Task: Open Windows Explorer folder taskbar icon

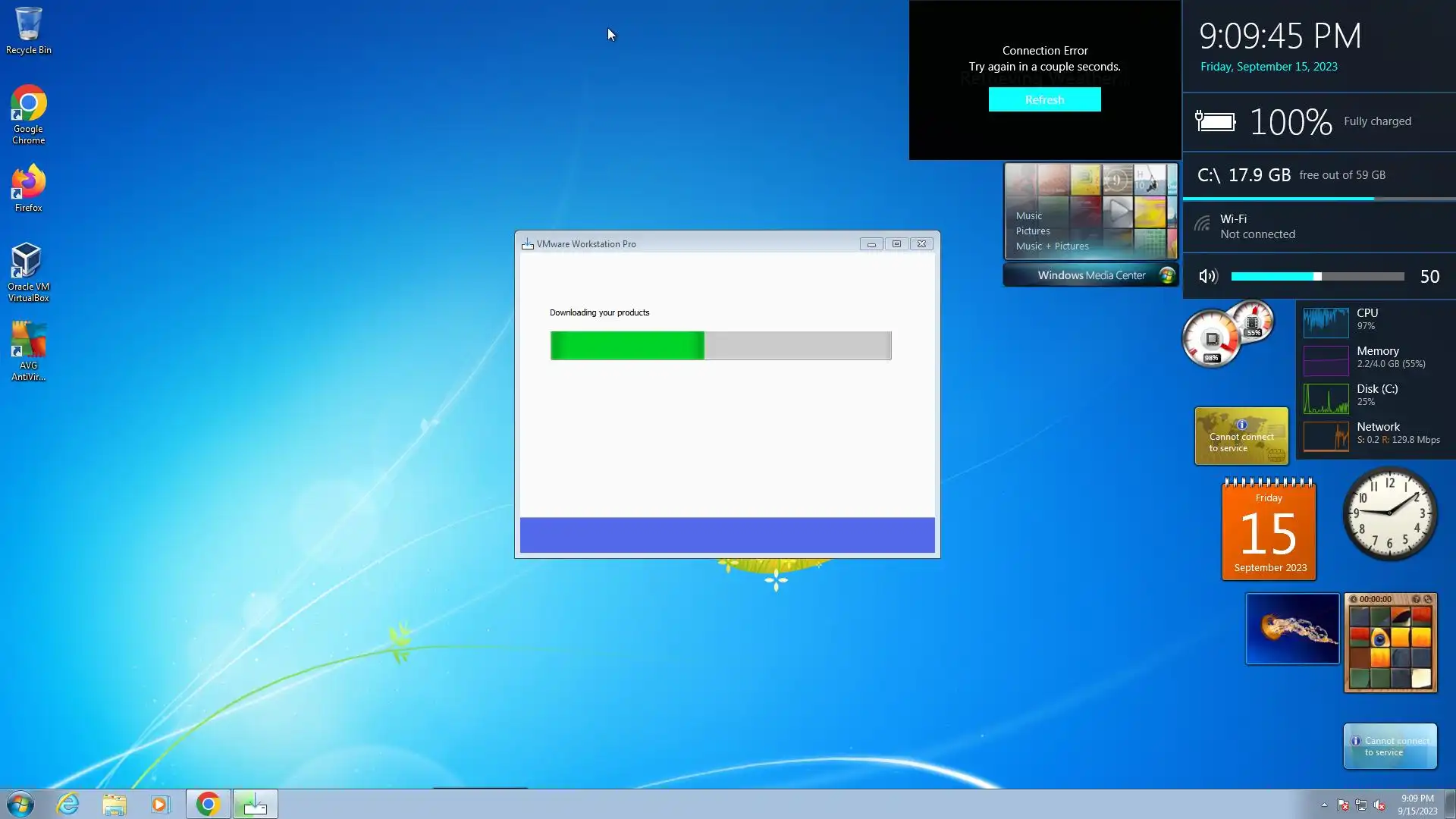Action: (115, 804)
